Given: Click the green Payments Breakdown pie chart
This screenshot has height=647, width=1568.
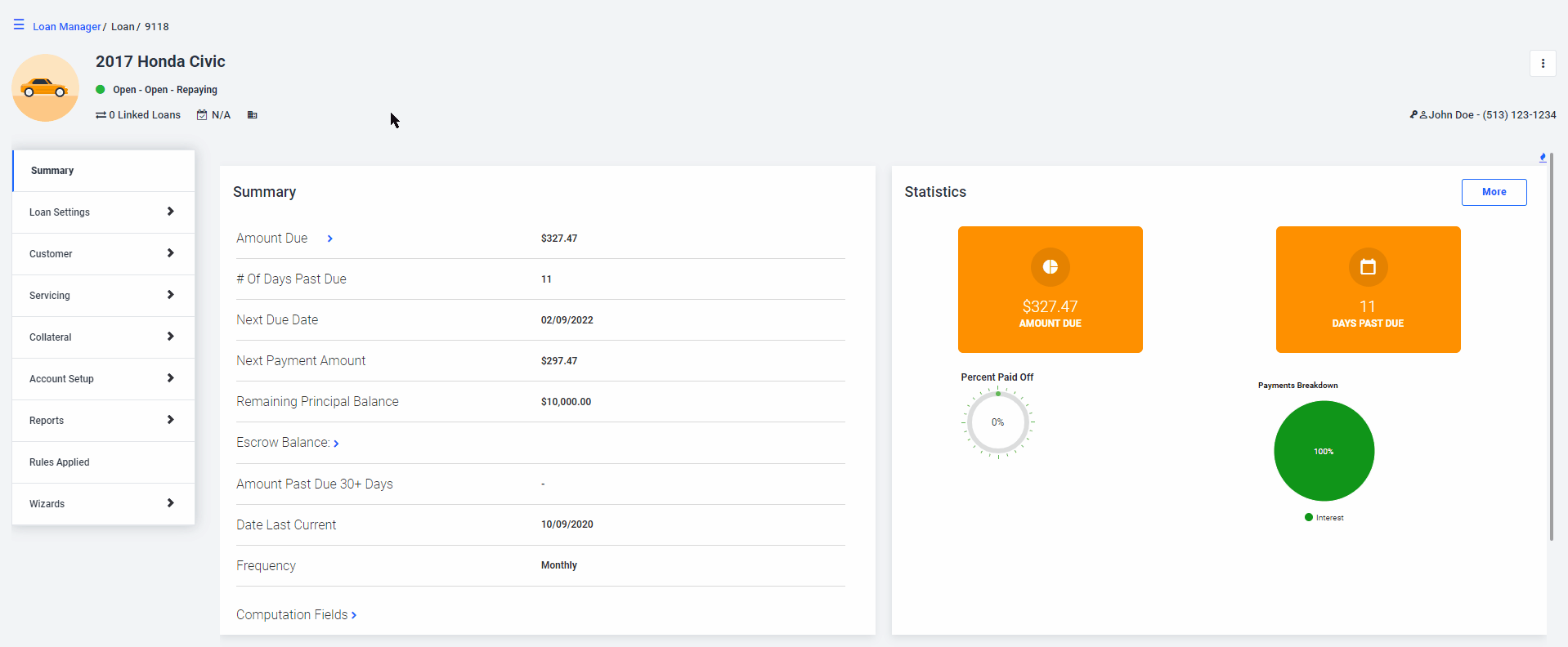Looking at the screenshot, I should [1324, 451].
